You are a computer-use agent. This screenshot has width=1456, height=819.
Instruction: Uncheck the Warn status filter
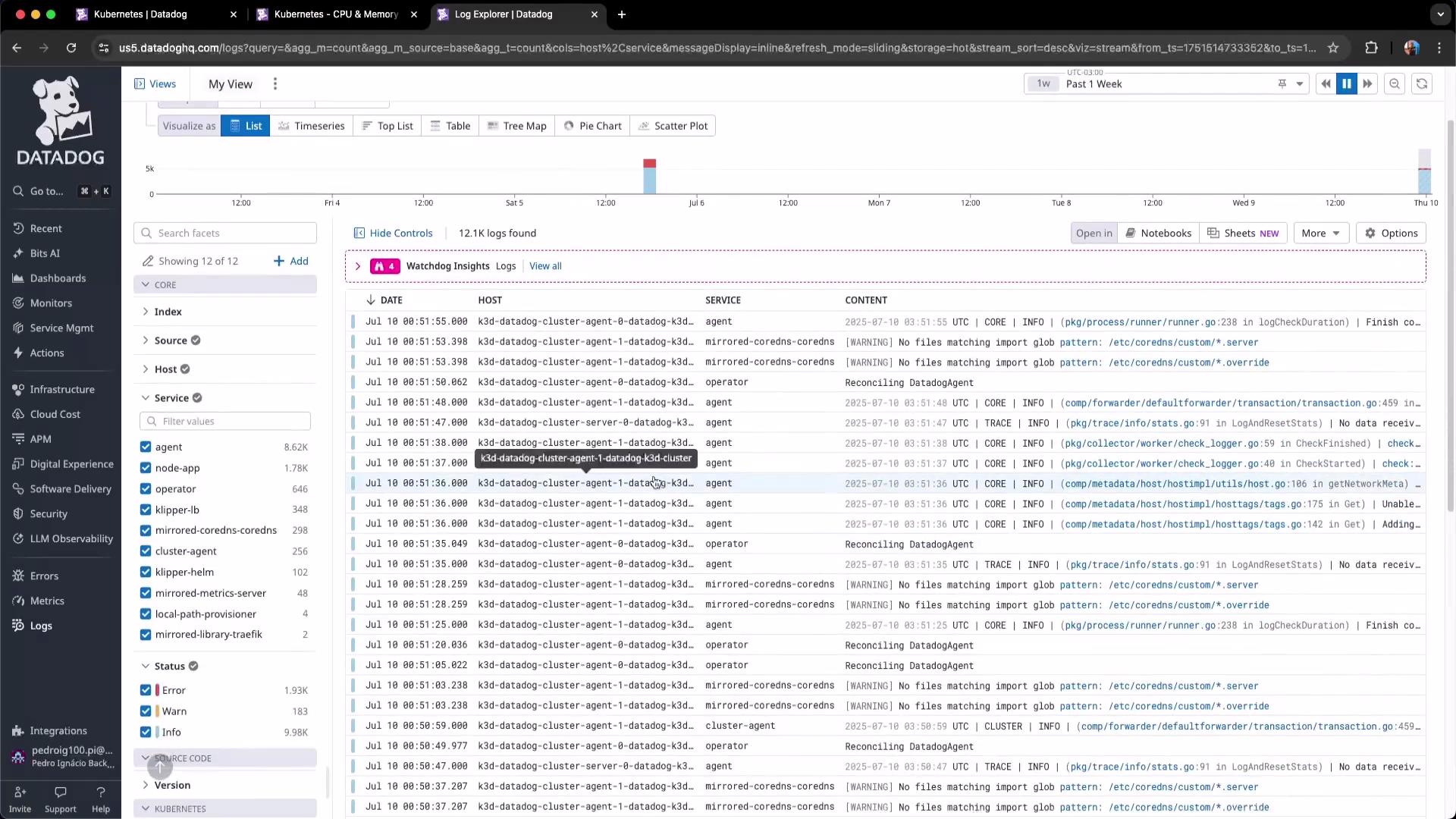point(146,711)
